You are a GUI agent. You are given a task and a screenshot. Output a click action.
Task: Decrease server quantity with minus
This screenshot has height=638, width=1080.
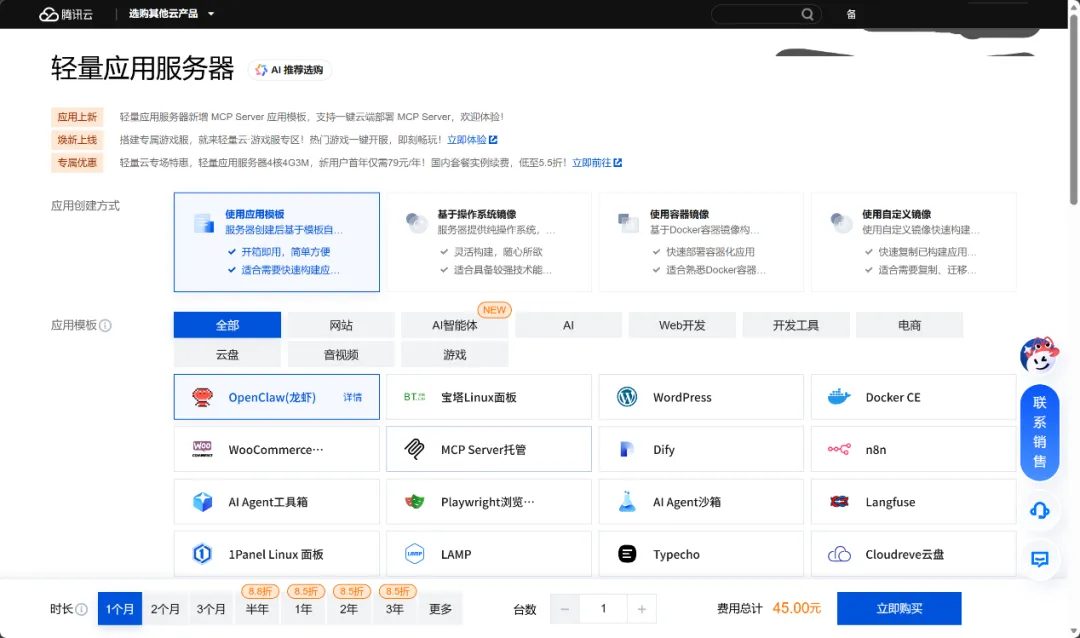[x=565, y=609]
